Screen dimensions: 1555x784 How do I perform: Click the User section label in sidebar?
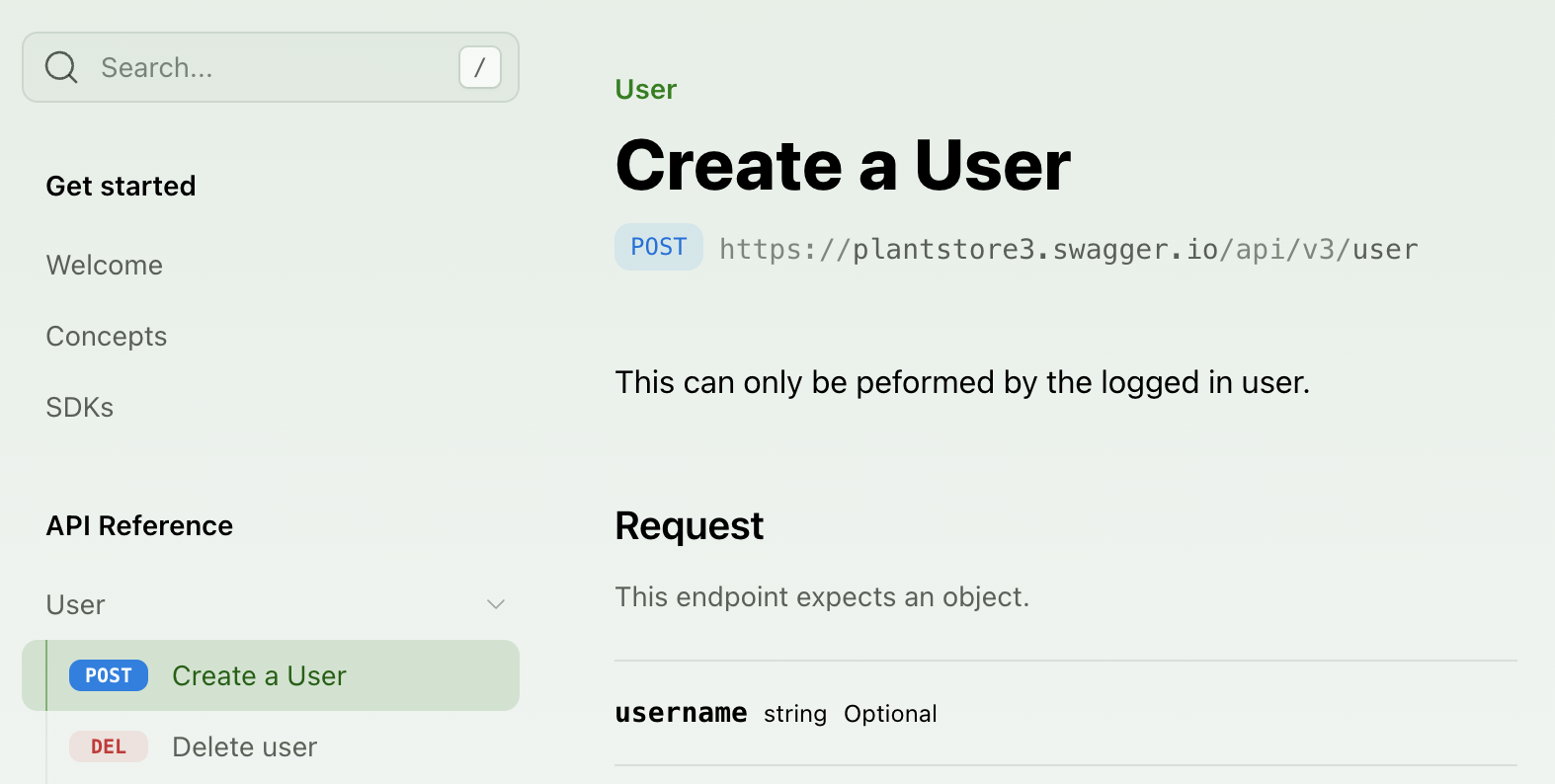pyautogui.click(x=76, y=604)
